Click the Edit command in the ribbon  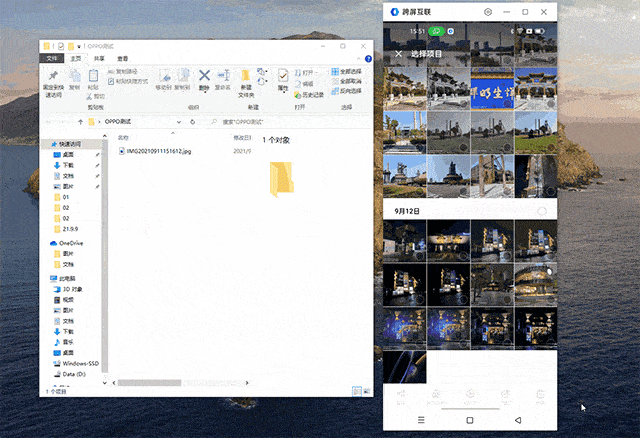point(304,84)
